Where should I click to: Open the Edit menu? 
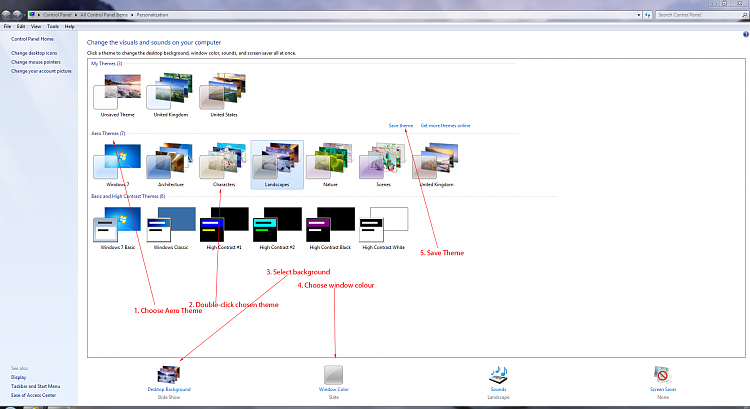coord(21,27)
